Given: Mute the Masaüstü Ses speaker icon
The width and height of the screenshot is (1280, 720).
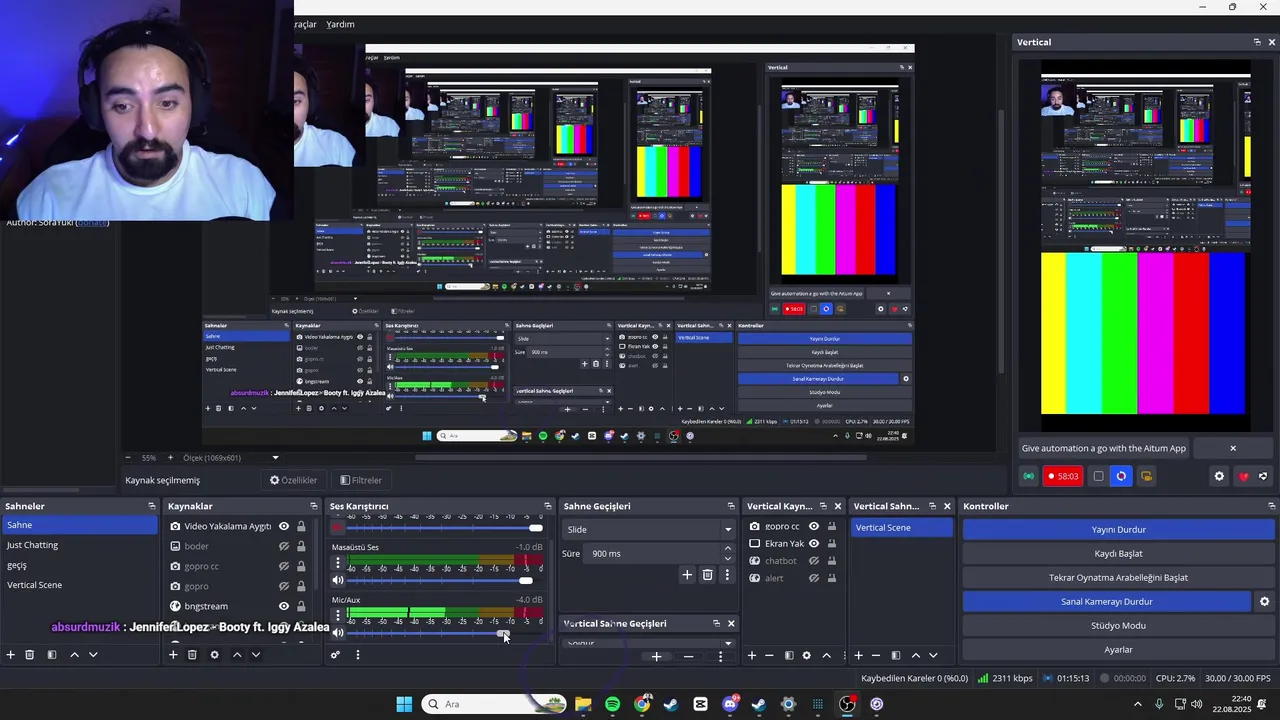Looking at the screenshot, I should [x=337, y=581].
